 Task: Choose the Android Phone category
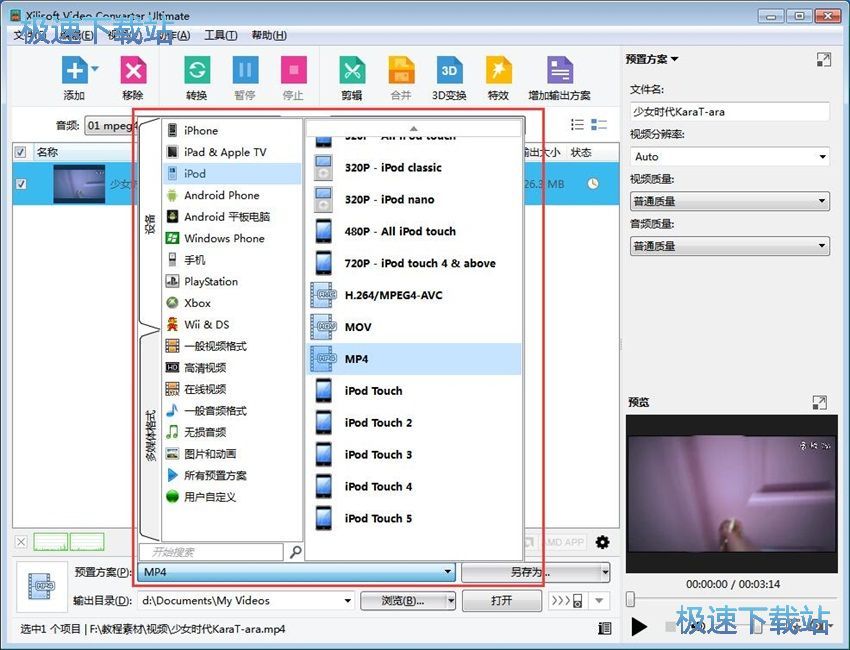231,195
